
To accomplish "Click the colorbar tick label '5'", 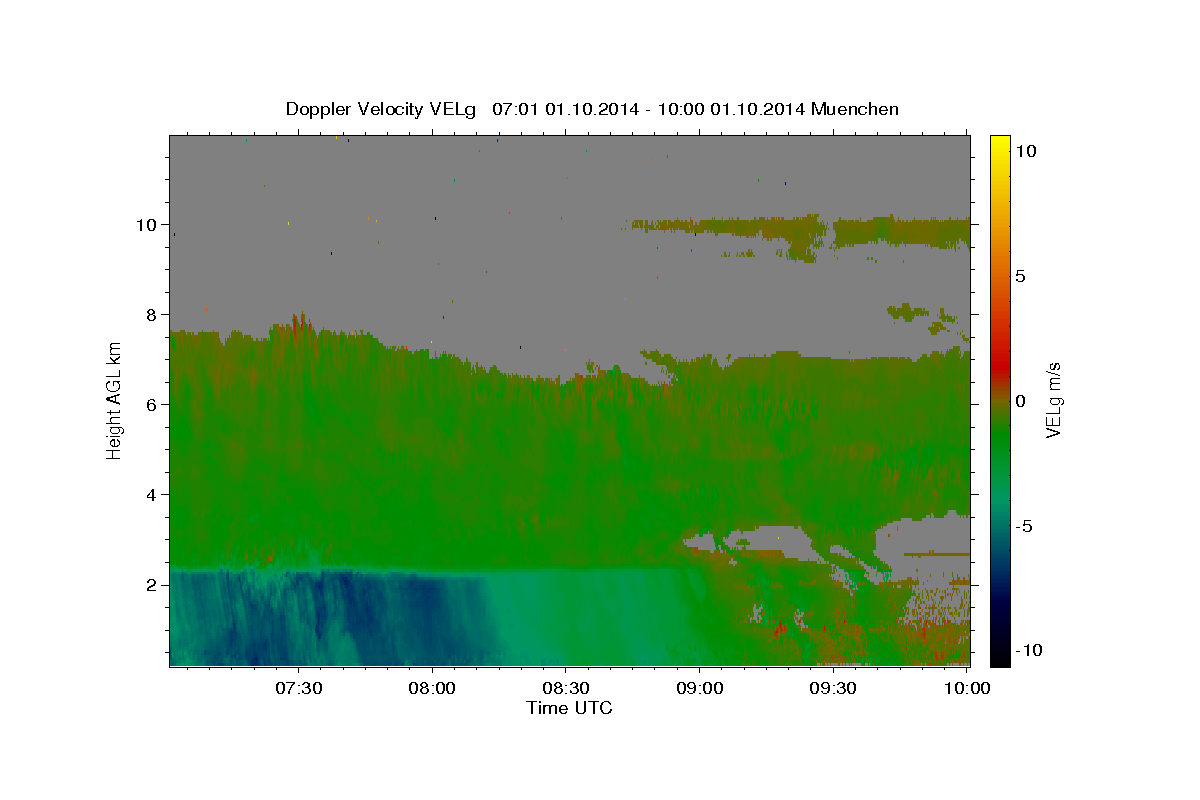I will point(1020,276).
